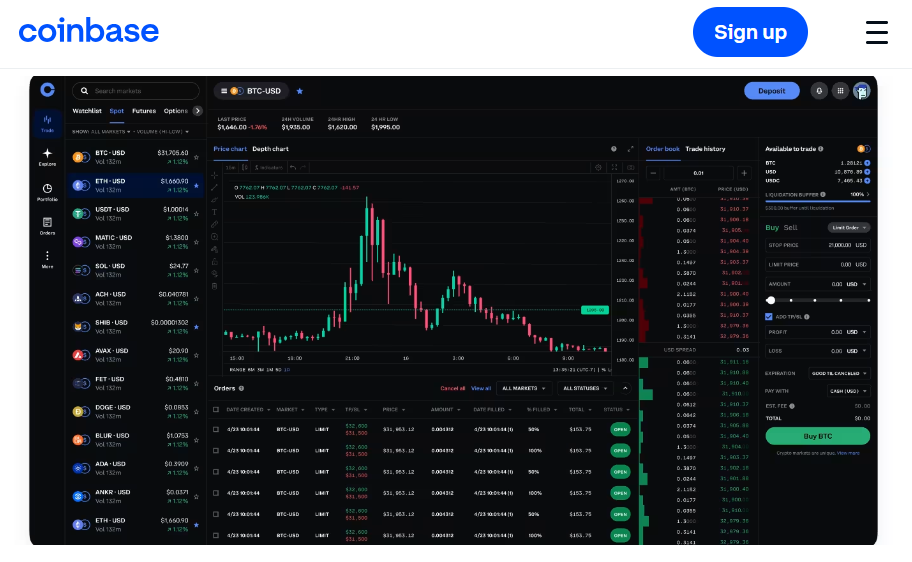Click the notifications bell icon
The width and height of the screenshot is (912, 562).
click(819, 91)
